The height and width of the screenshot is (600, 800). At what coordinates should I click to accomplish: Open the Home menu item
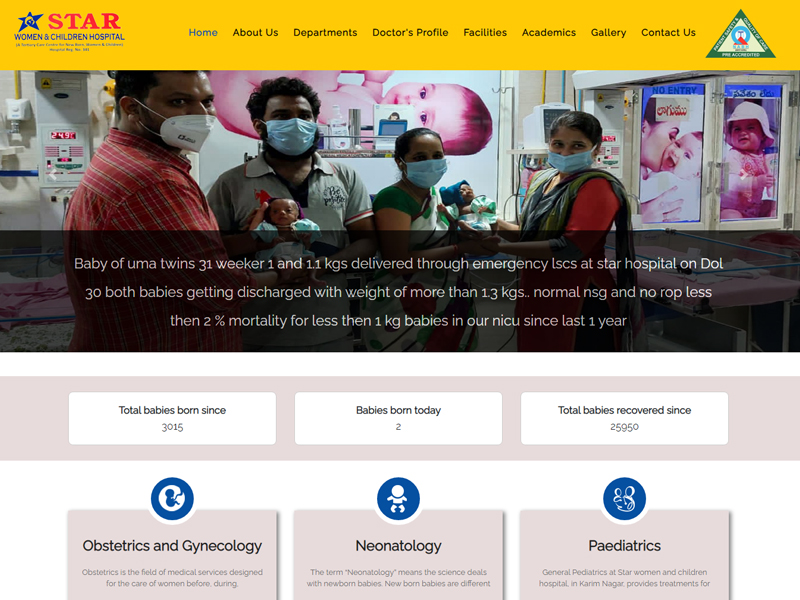coord(203,32)
